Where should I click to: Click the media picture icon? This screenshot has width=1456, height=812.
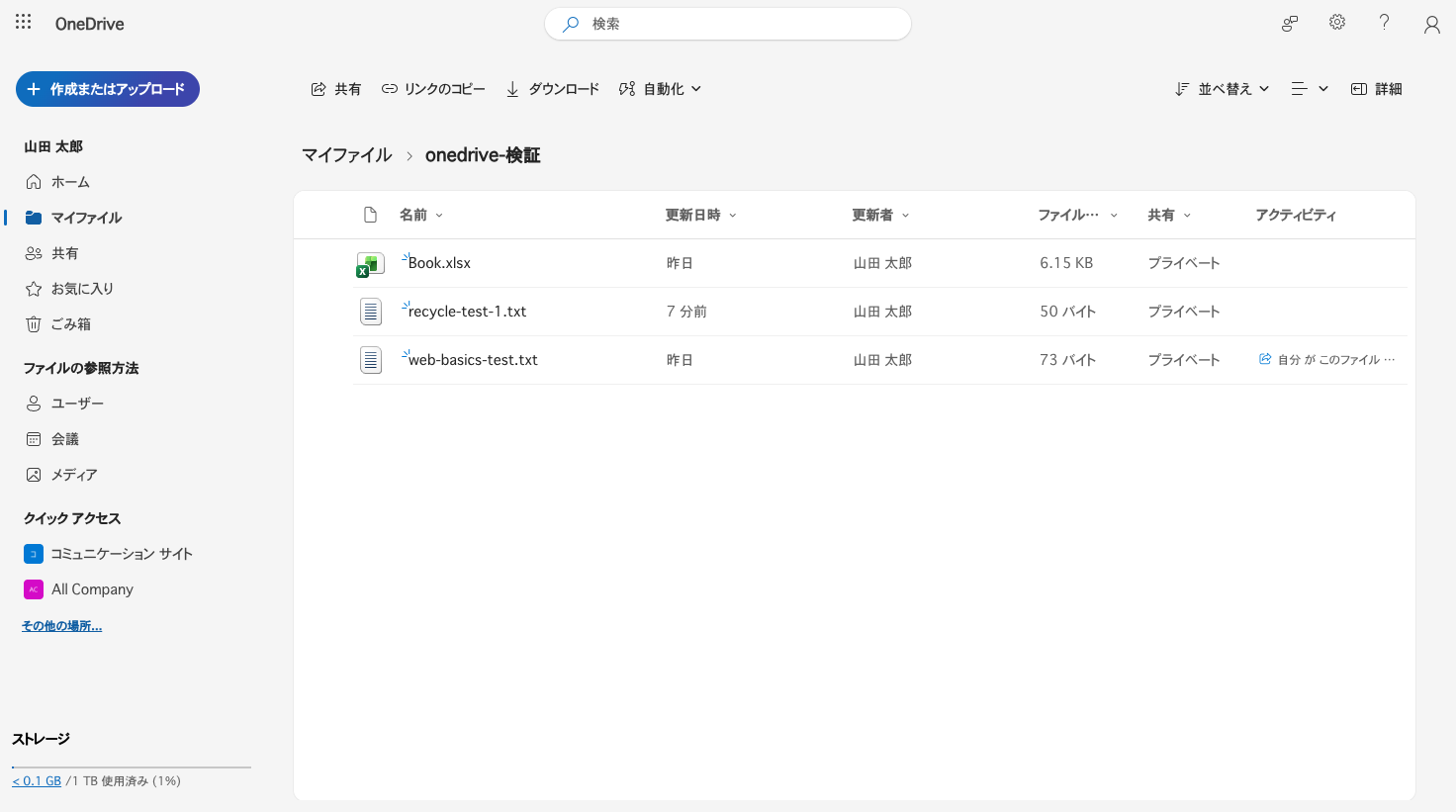click(x=34, y=475)
